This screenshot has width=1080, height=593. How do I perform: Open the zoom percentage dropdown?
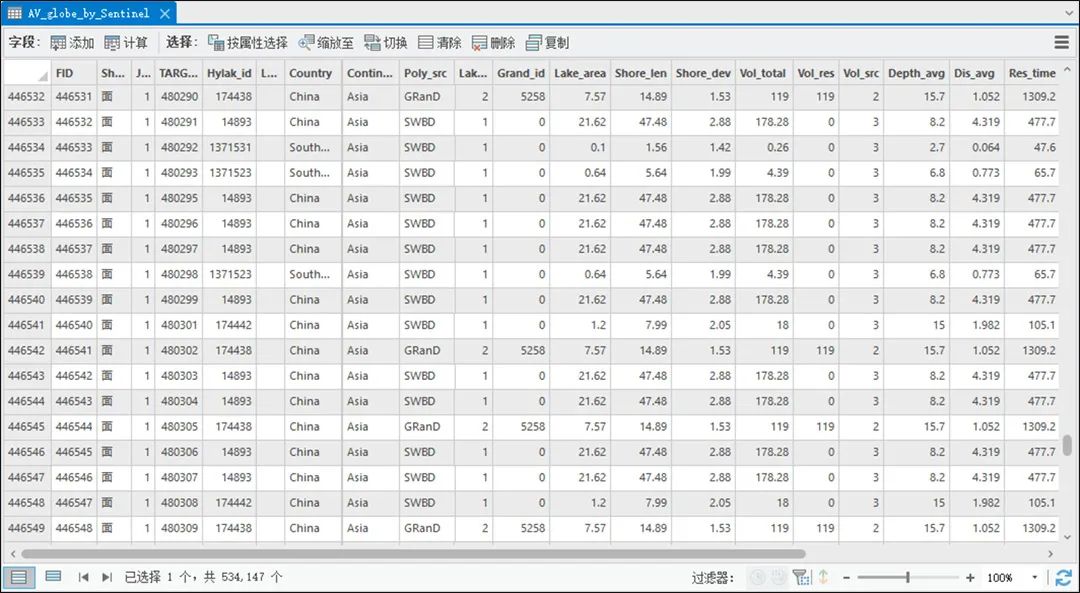(x=1034, y=578)
